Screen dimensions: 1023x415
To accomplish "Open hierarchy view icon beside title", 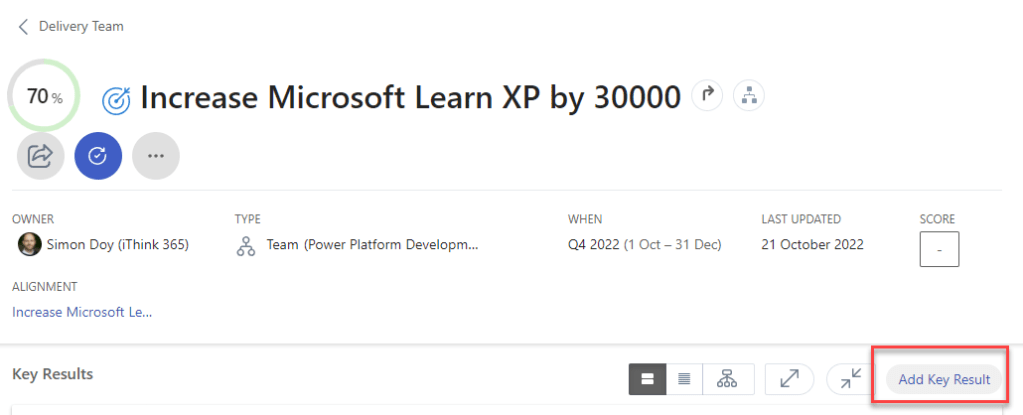I will (748, 95).
